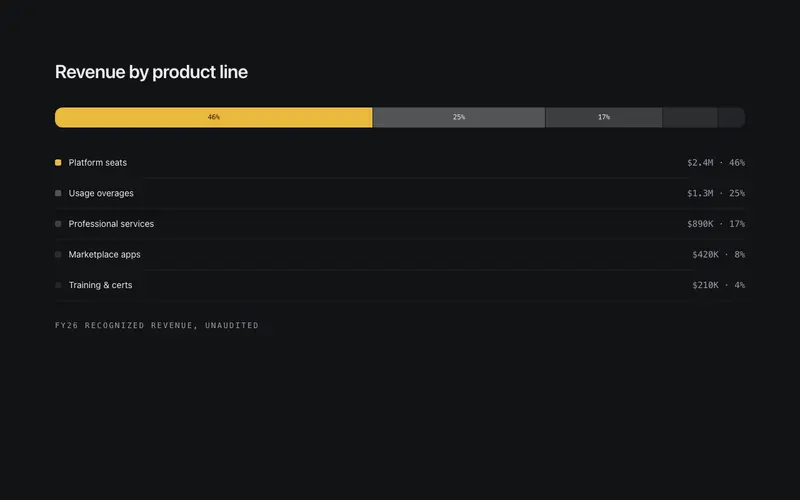Select the 25% bar segment

[459, 117]
